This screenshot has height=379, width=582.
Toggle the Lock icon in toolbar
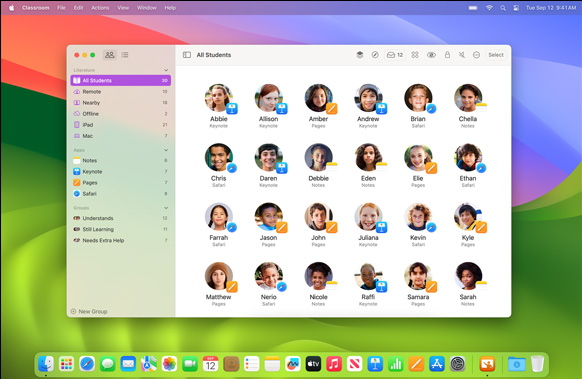point(447,55)
